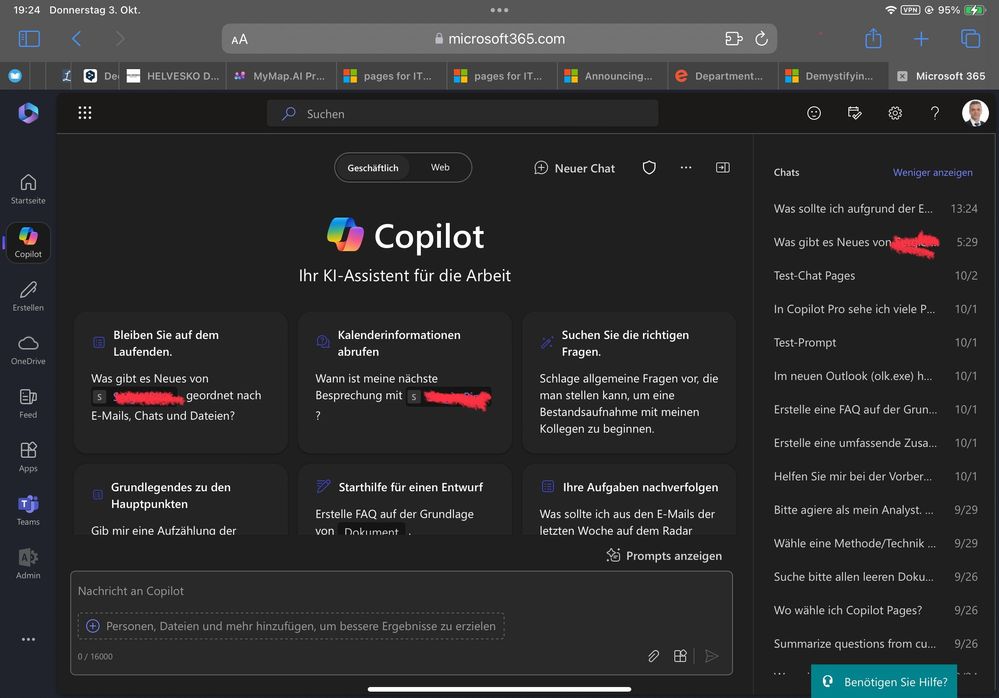
Task: Open the chat more options ellipsis
Action: pos(686,167)
